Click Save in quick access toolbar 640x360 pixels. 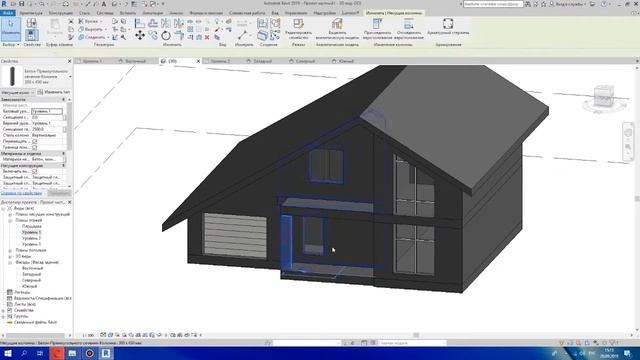[x=21, y=4]
